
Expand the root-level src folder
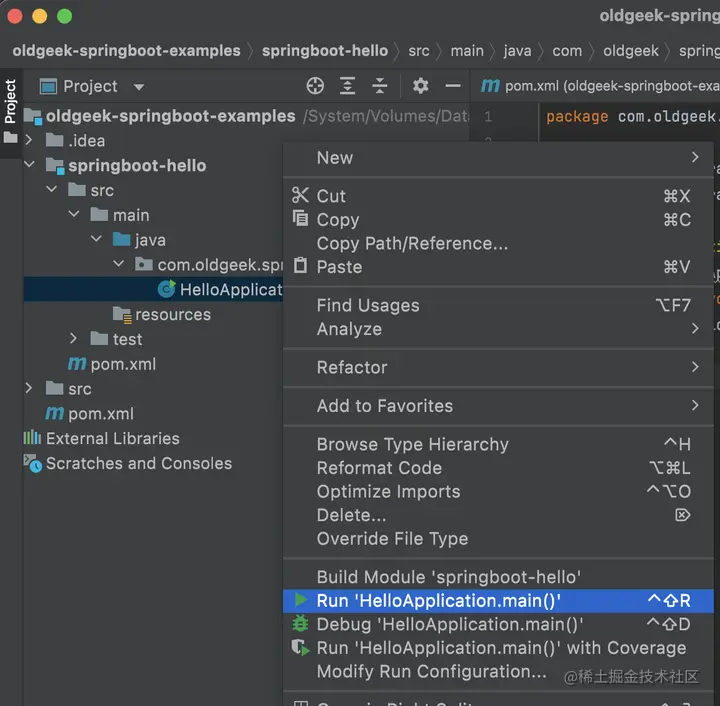coord(28,388)
